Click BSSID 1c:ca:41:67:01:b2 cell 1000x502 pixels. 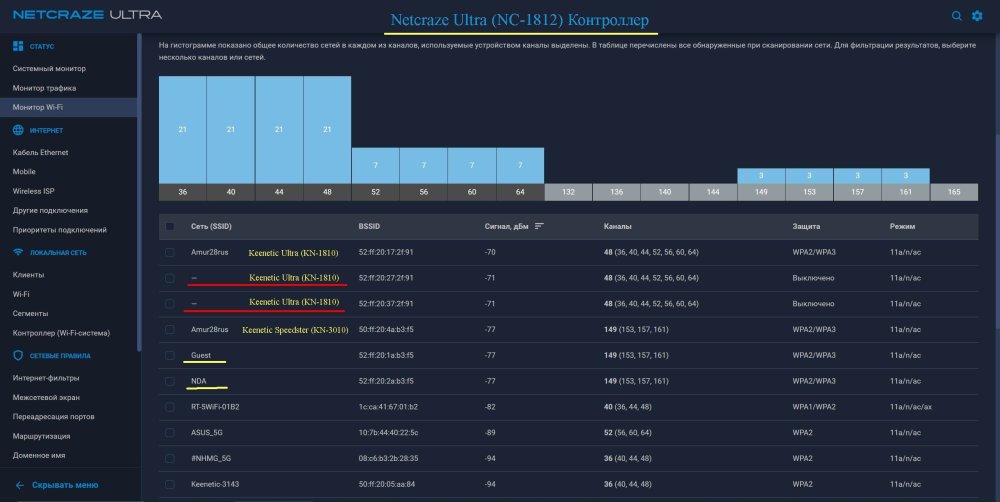pos(388,407)
